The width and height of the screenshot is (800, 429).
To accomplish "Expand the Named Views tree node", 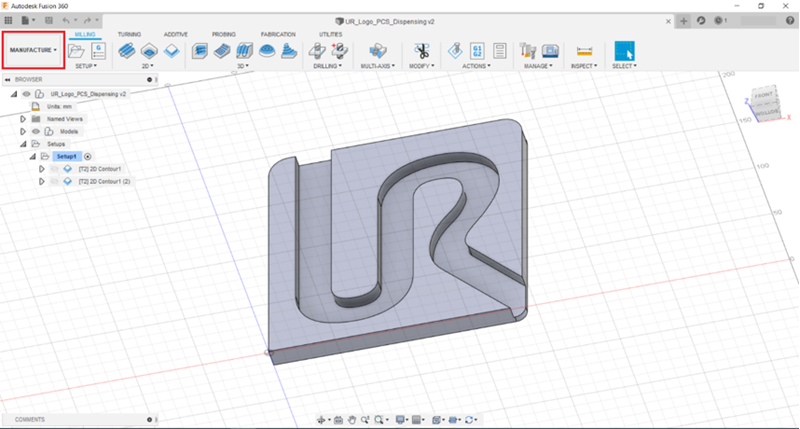I will coord(22,119).
